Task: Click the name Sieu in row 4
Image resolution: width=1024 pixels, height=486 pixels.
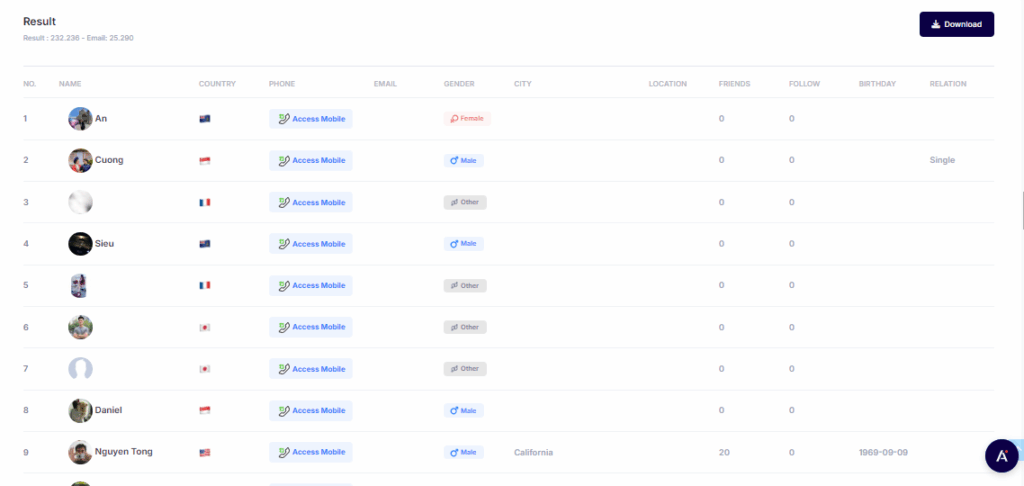Action: coord(104,244)
